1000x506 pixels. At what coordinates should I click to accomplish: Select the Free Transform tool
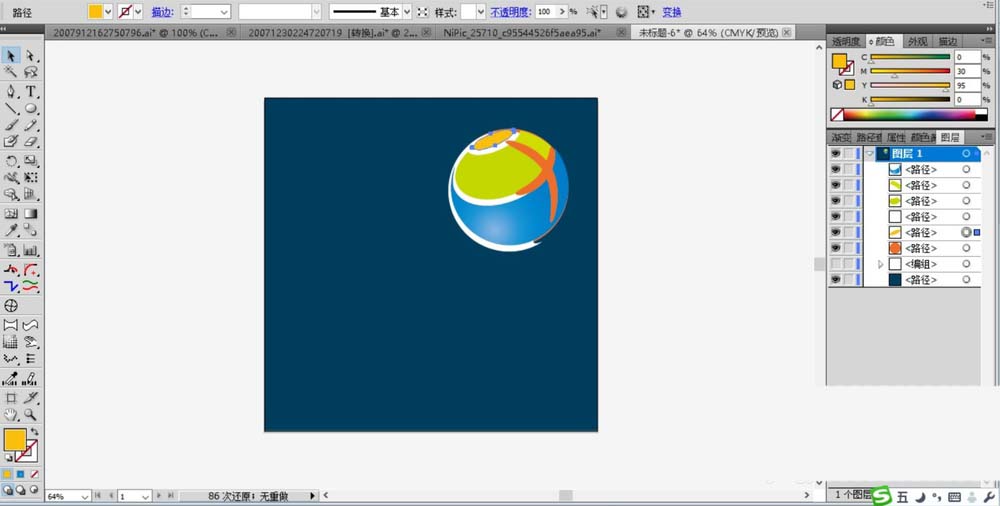(30, 177)
